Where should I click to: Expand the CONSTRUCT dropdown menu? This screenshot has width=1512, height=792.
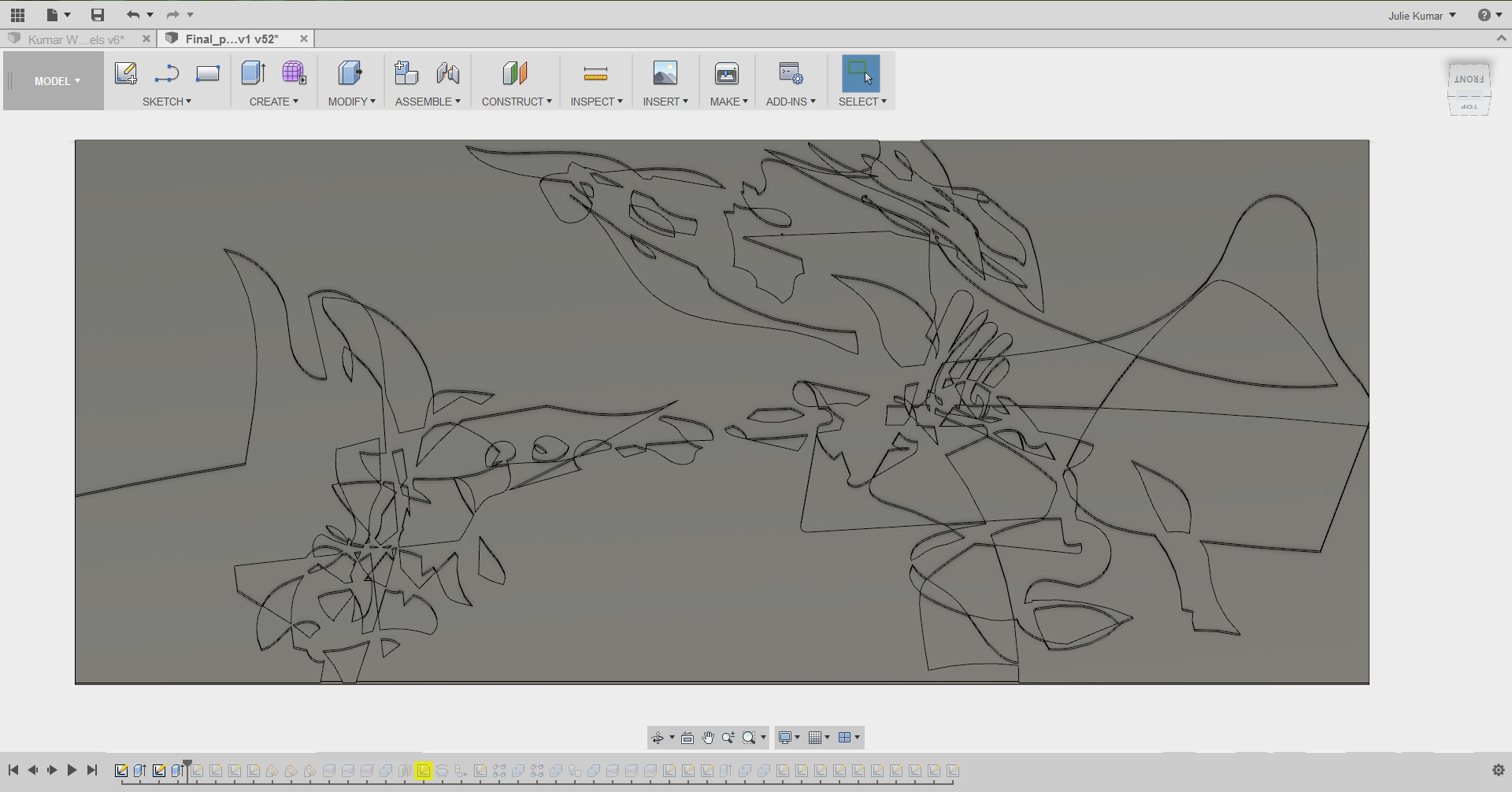pos(517,102)
